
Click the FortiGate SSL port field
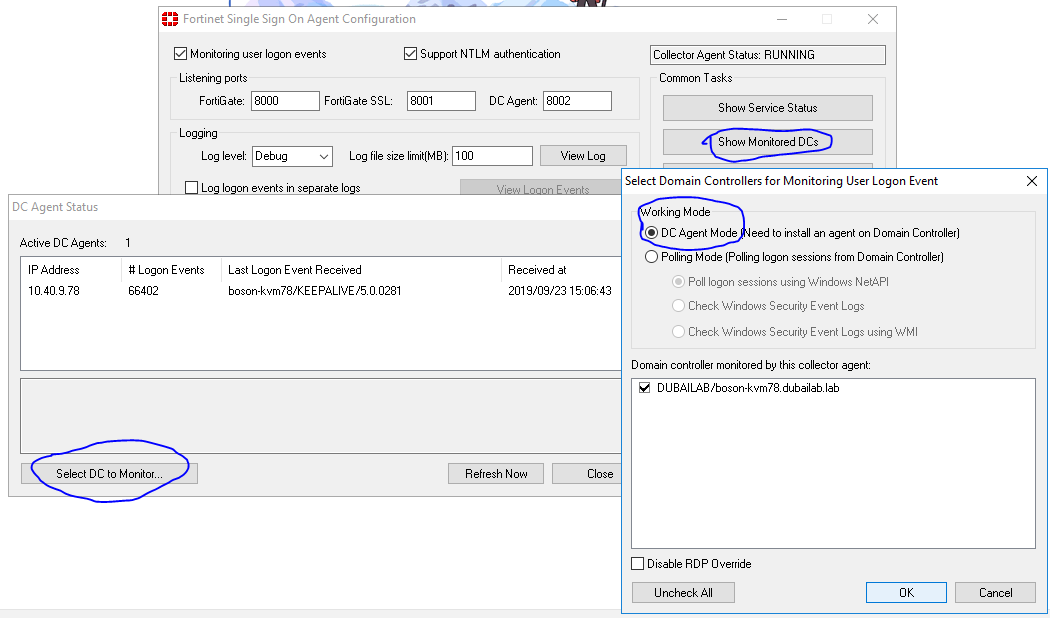click(441, 101)
